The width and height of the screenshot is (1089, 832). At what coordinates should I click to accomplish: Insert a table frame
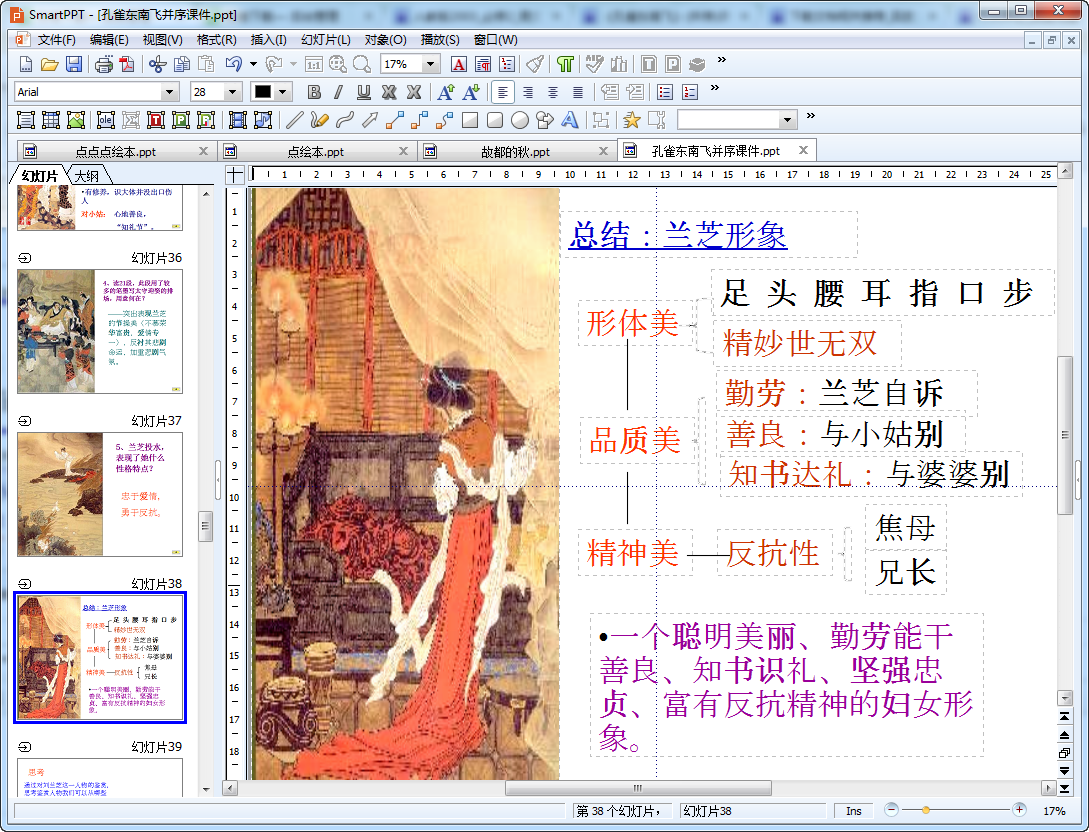click(51, 120)
